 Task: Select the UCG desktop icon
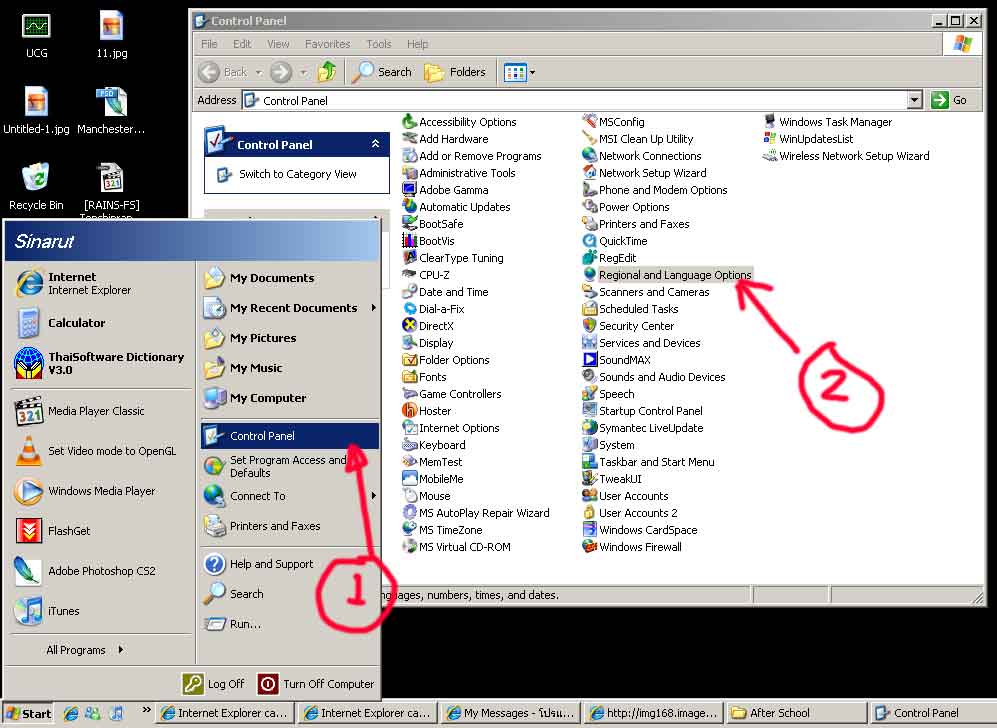(x=36, y=36)
